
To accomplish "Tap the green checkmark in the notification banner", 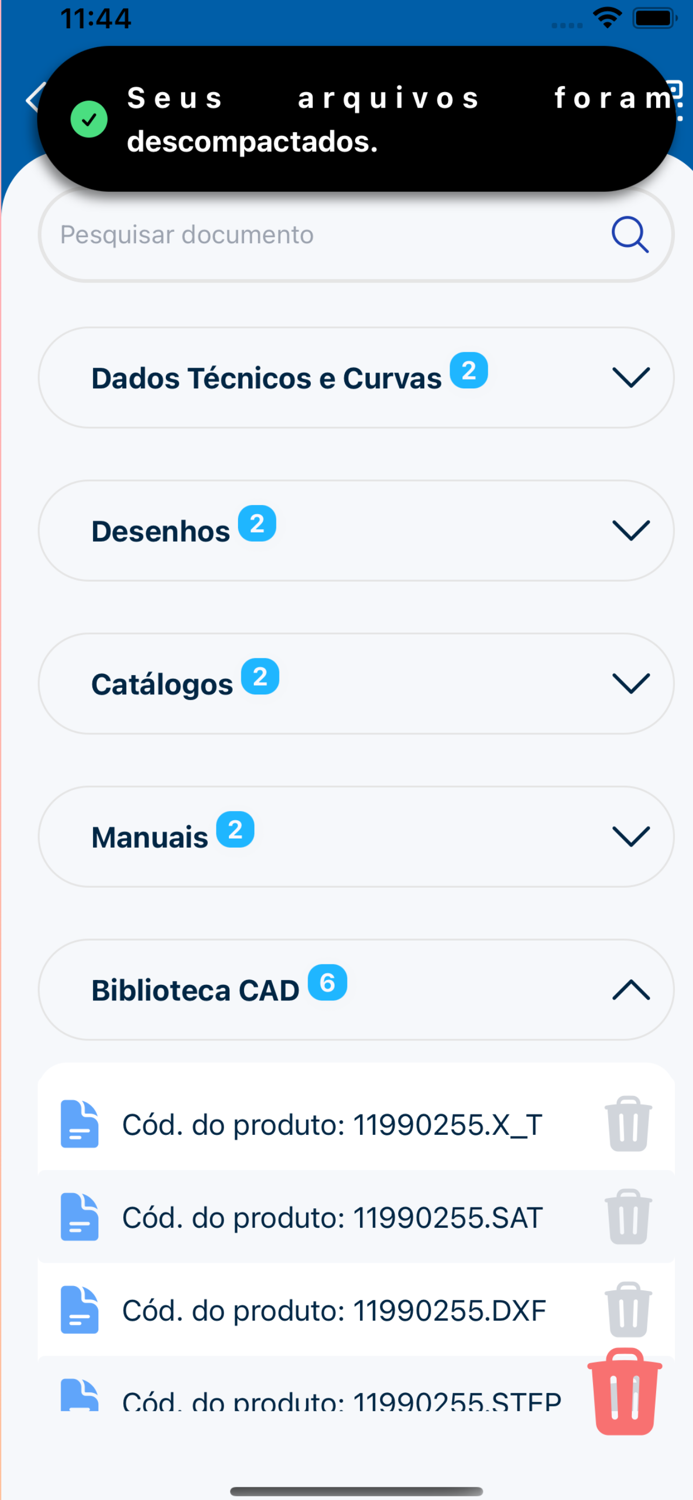I will (89, 119).
